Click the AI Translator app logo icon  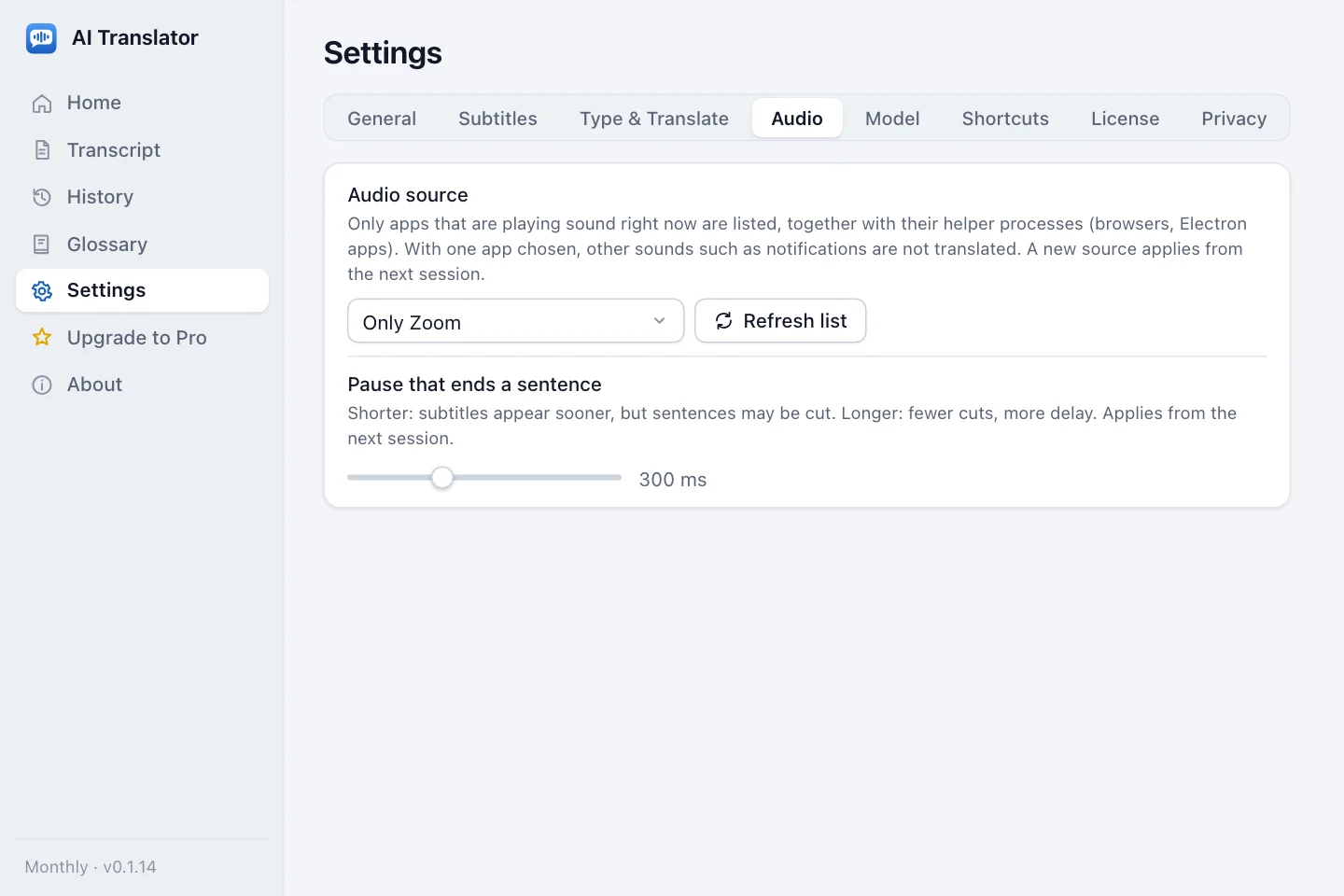41,38
